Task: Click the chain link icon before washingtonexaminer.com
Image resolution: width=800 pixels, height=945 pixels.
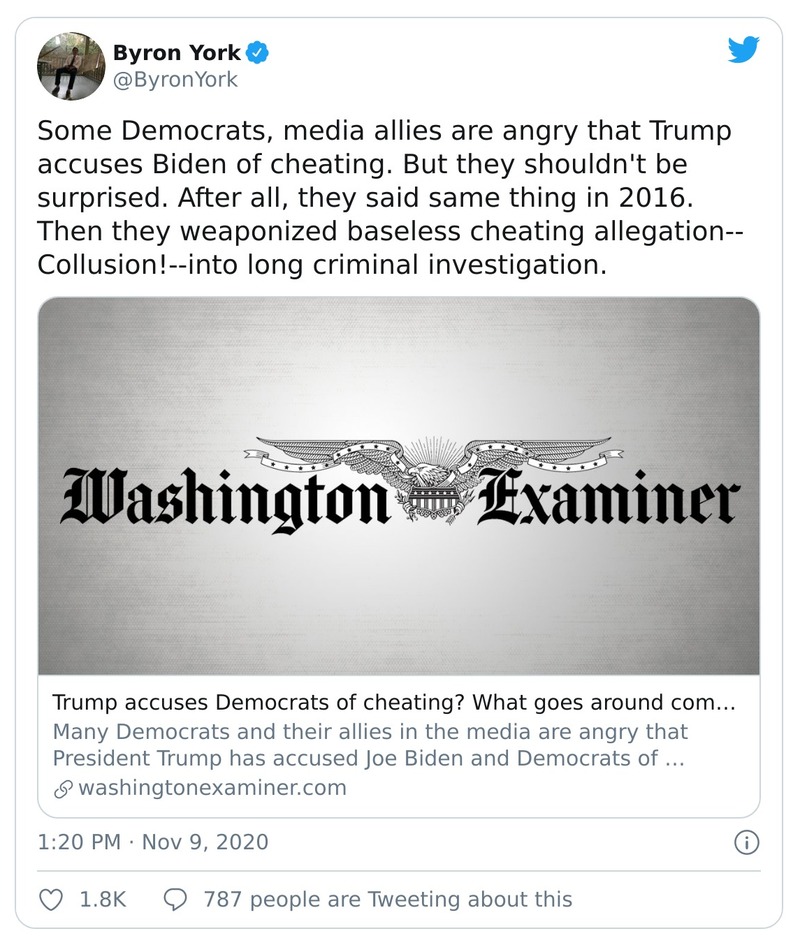Action: coord(60,789)
